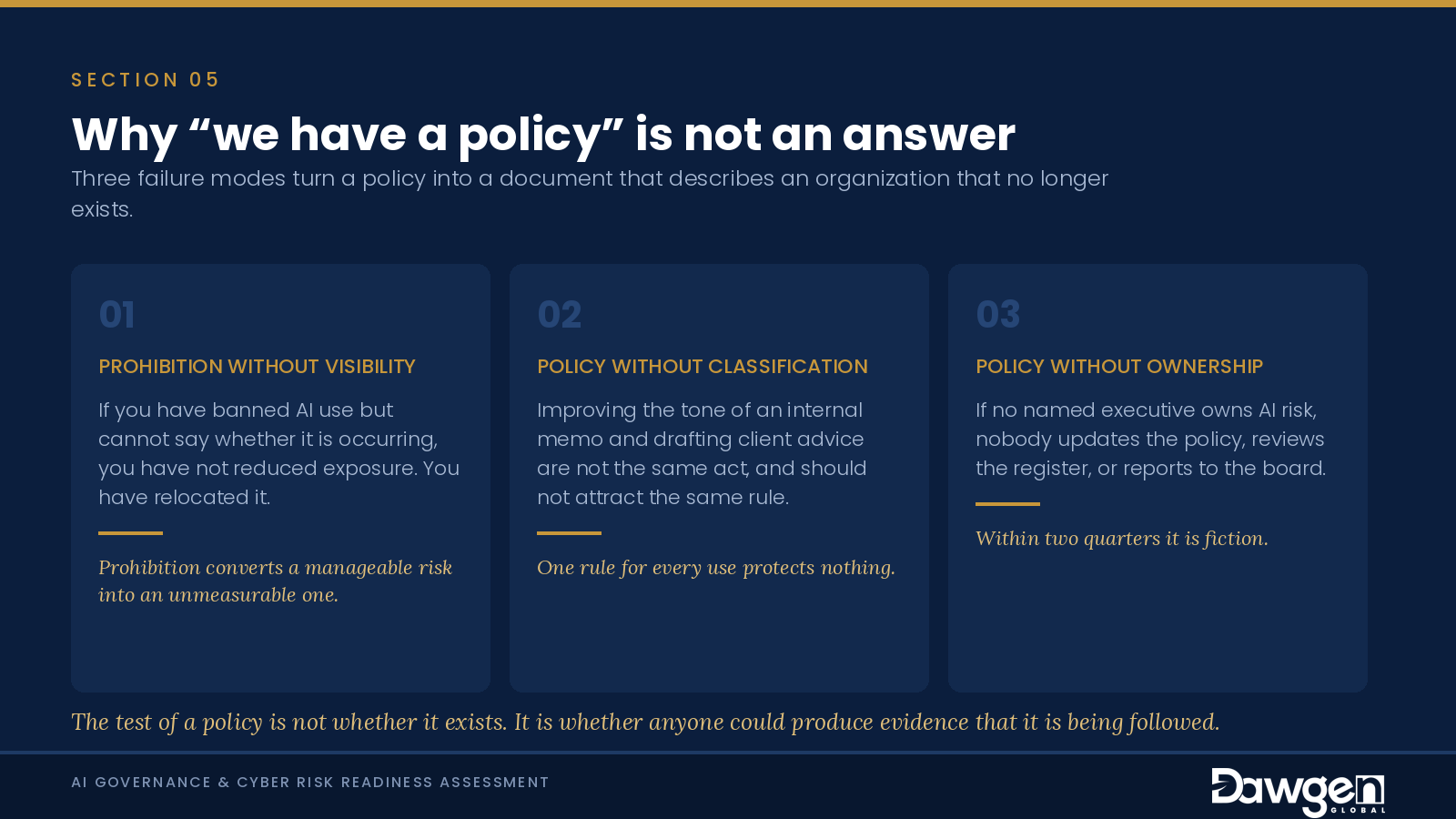Select the subtitle about three failure modes
The width and height of the screenshot is (1456, 819).
[x=590, y=193]
